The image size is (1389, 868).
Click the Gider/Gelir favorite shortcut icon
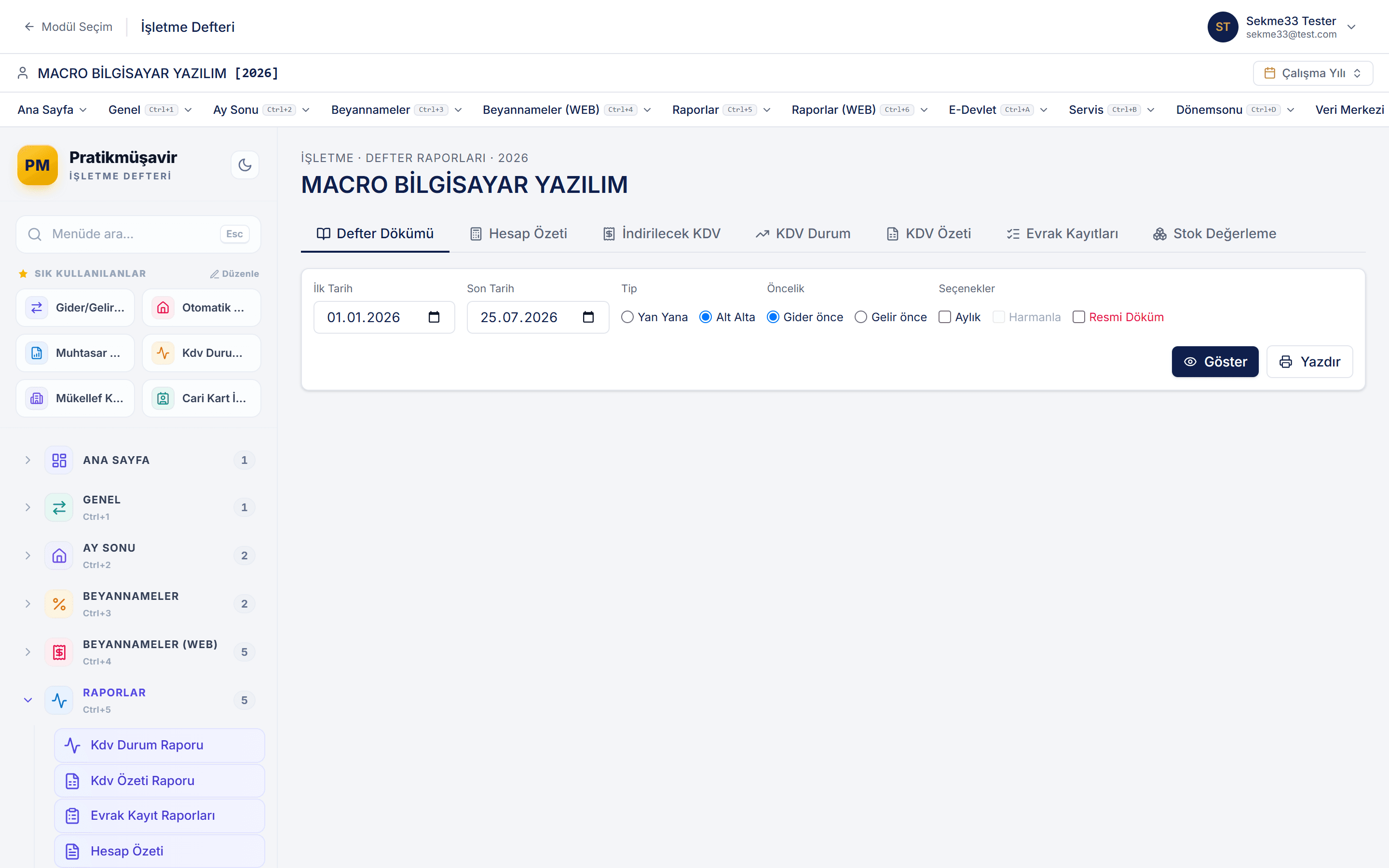pos(37,308)
